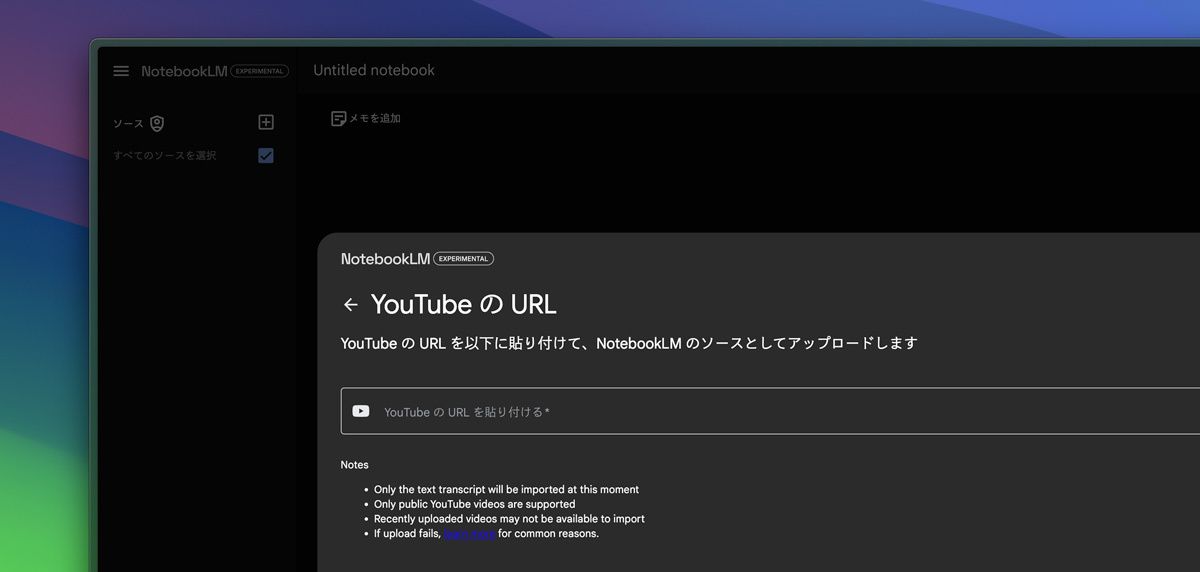Click the メモを追加 note icon

(339, 118)
